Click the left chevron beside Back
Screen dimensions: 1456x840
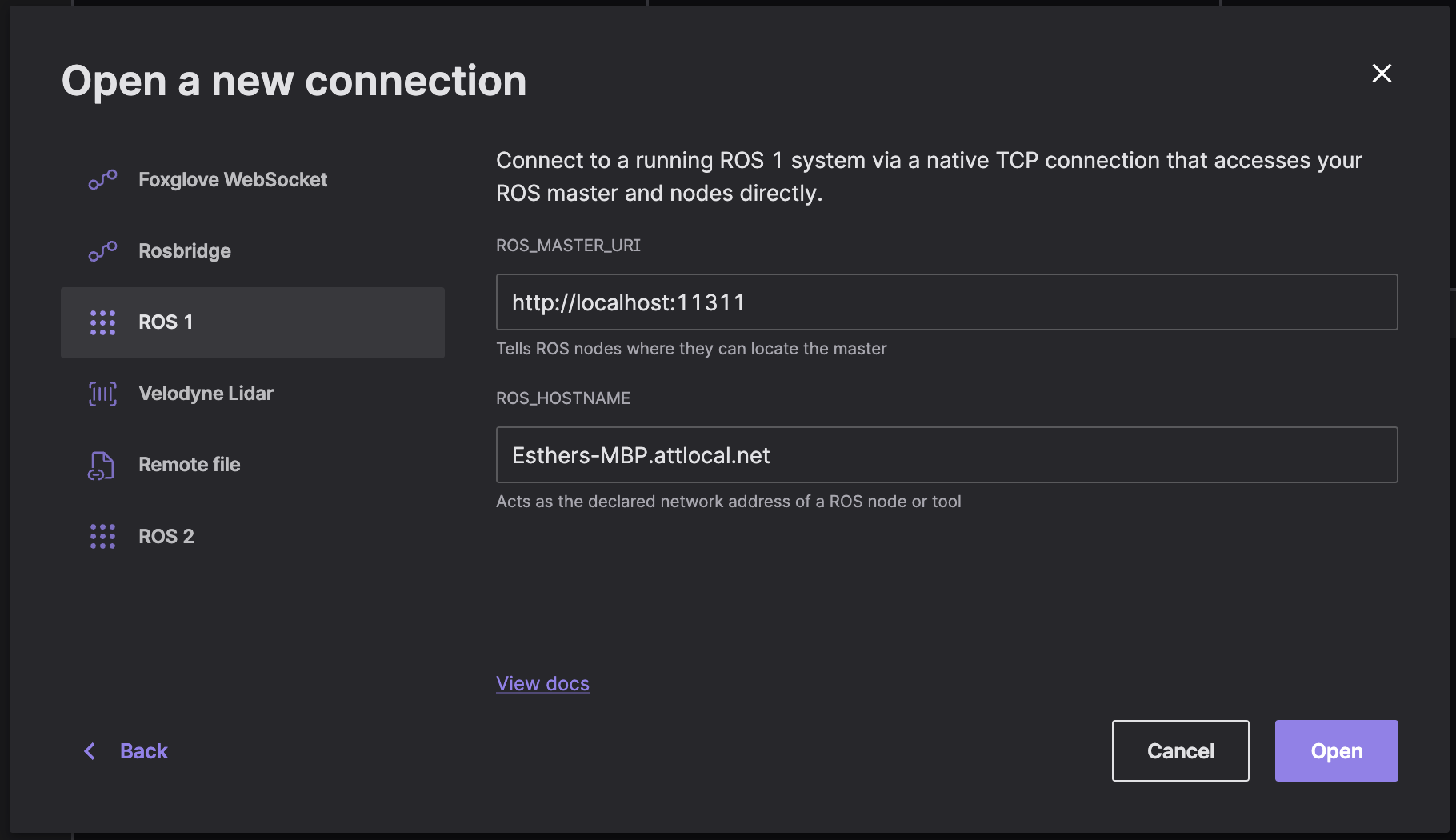click(x=90, y=751)
